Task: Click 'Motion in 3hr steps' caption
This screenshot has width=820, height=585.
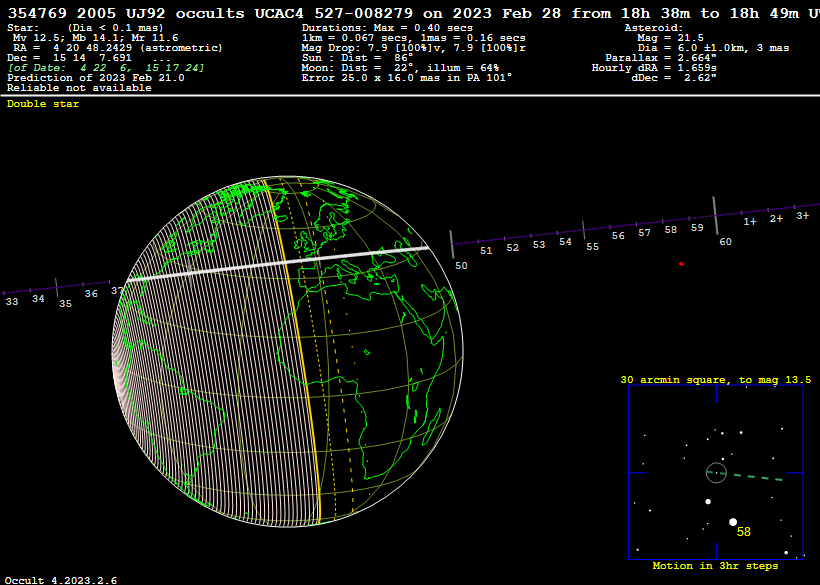Action: pyautogui.click(x=715, y=566)
